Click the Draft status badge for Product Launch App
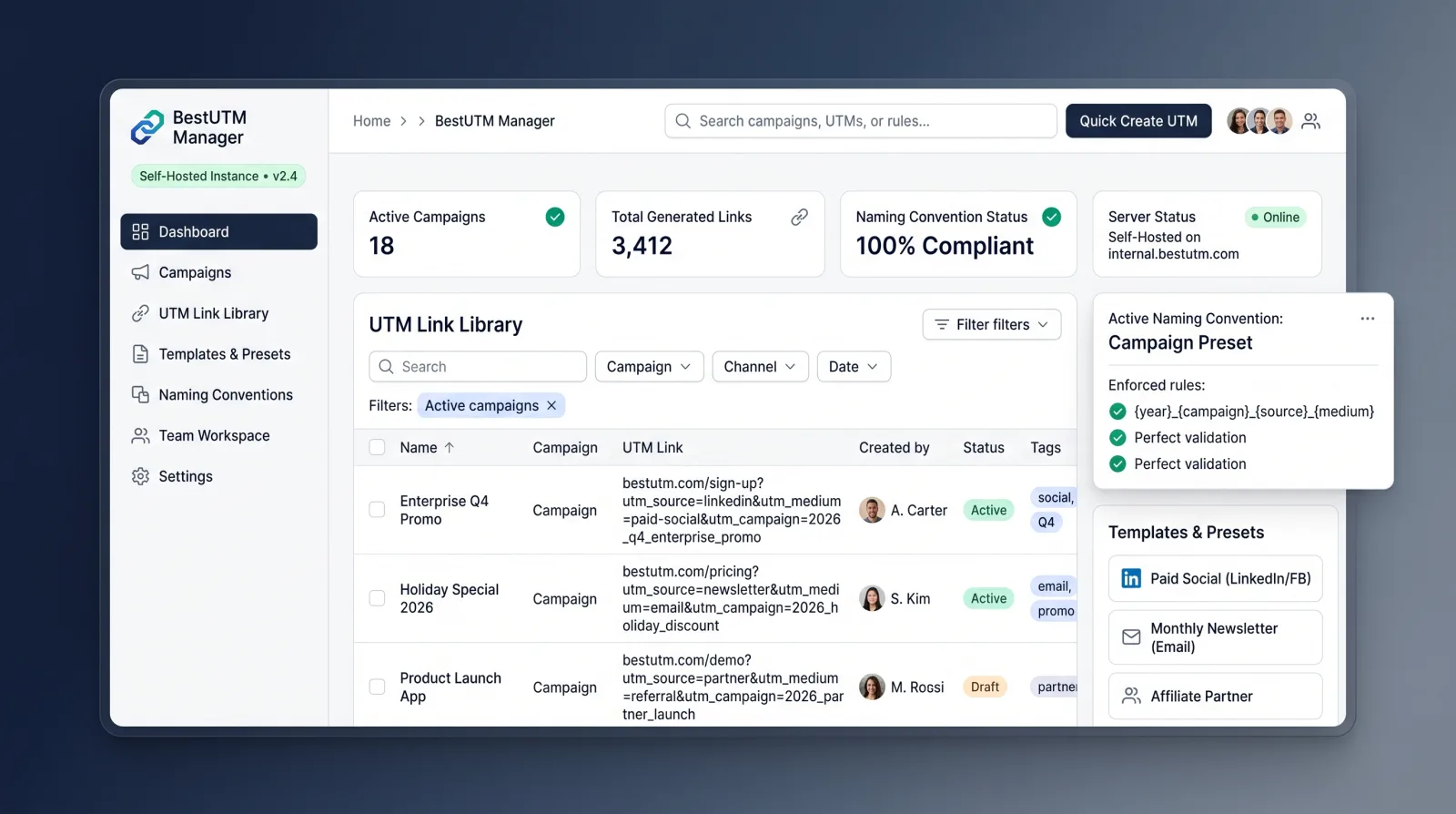The image size is (1456, 814). tap(985, 687)
